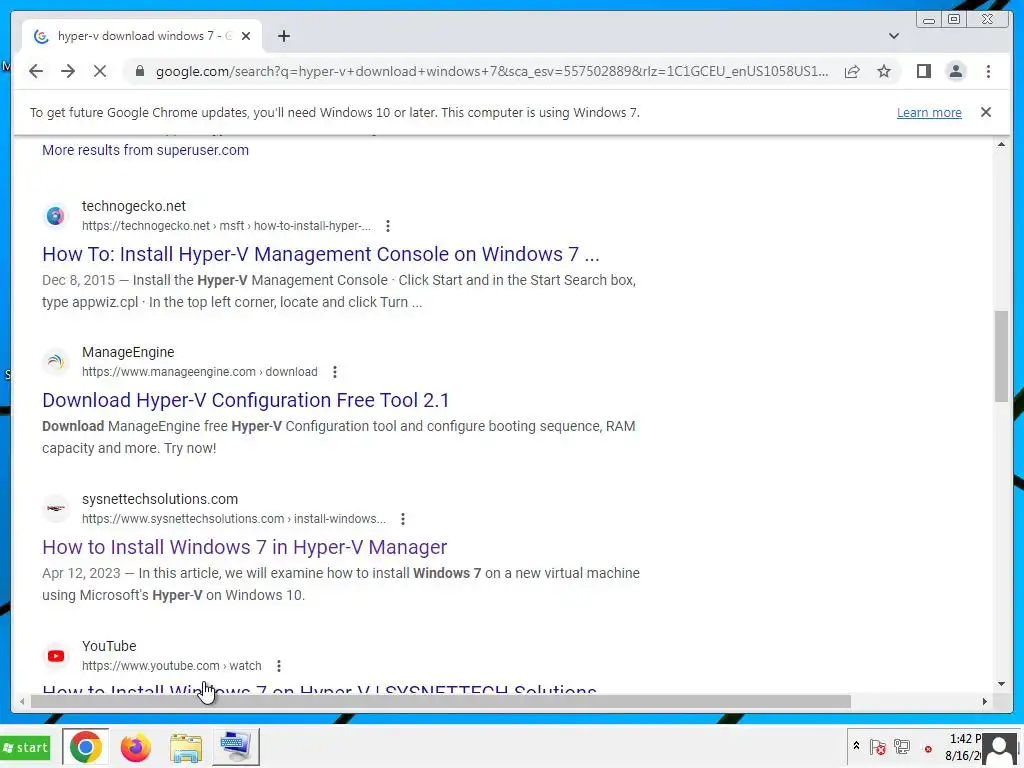Bookmark this page with the star
The height and width of the screenshot is (768, 1024).
tap(884, 71)
